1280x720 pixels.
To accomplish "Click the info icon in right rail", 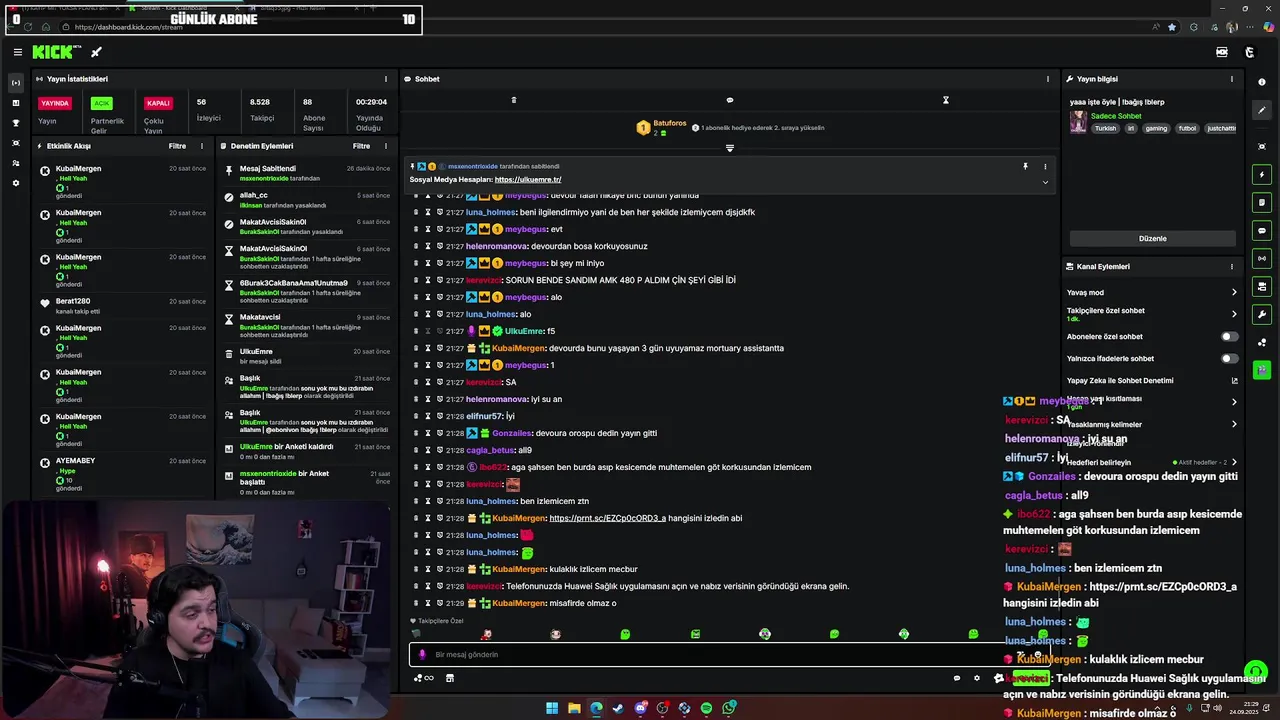I will pos(1262,82).
